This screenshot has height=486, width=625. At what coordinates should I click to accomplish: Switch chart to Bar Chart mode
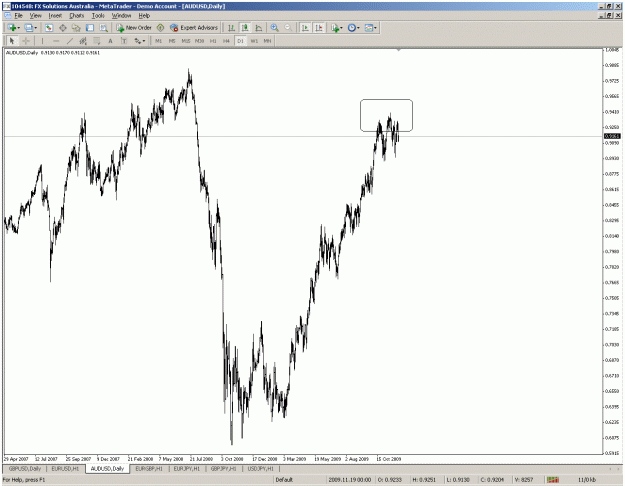[231, 28]
